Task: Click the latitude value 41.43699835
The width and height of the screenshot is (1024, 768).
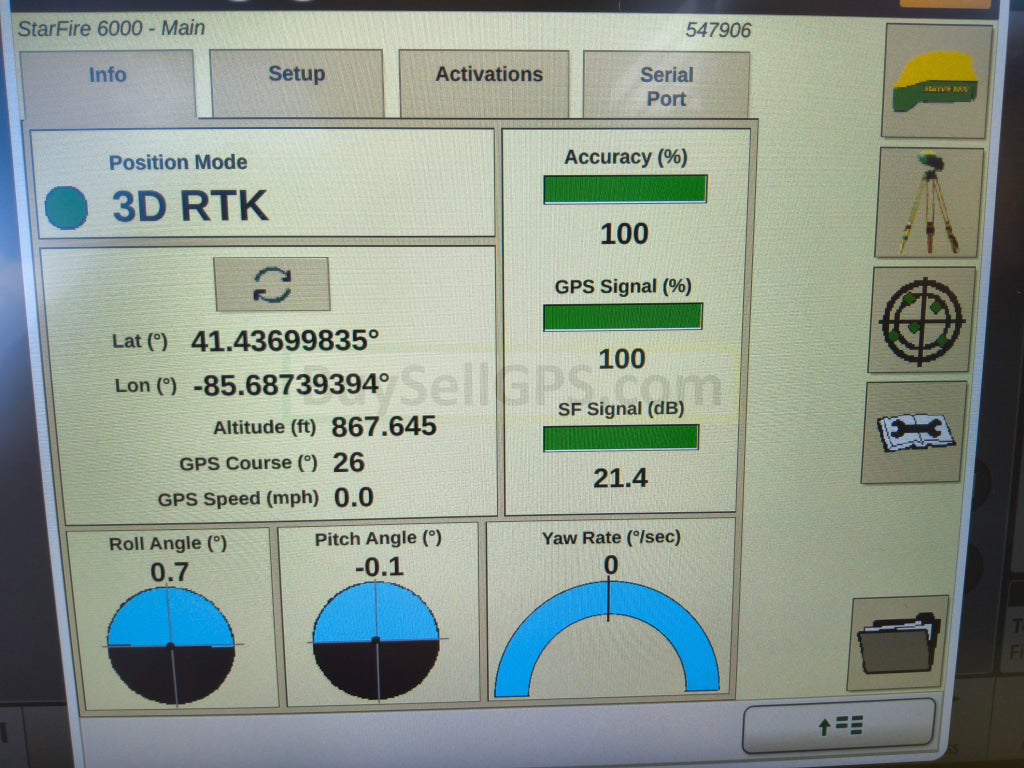Action: pos(284,341)
